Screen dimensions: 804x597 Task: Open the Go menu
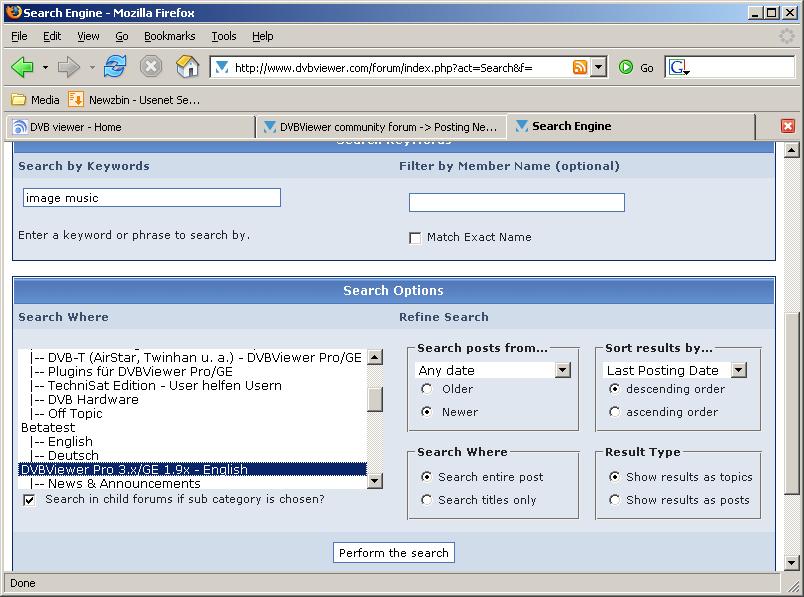[122, 36]
